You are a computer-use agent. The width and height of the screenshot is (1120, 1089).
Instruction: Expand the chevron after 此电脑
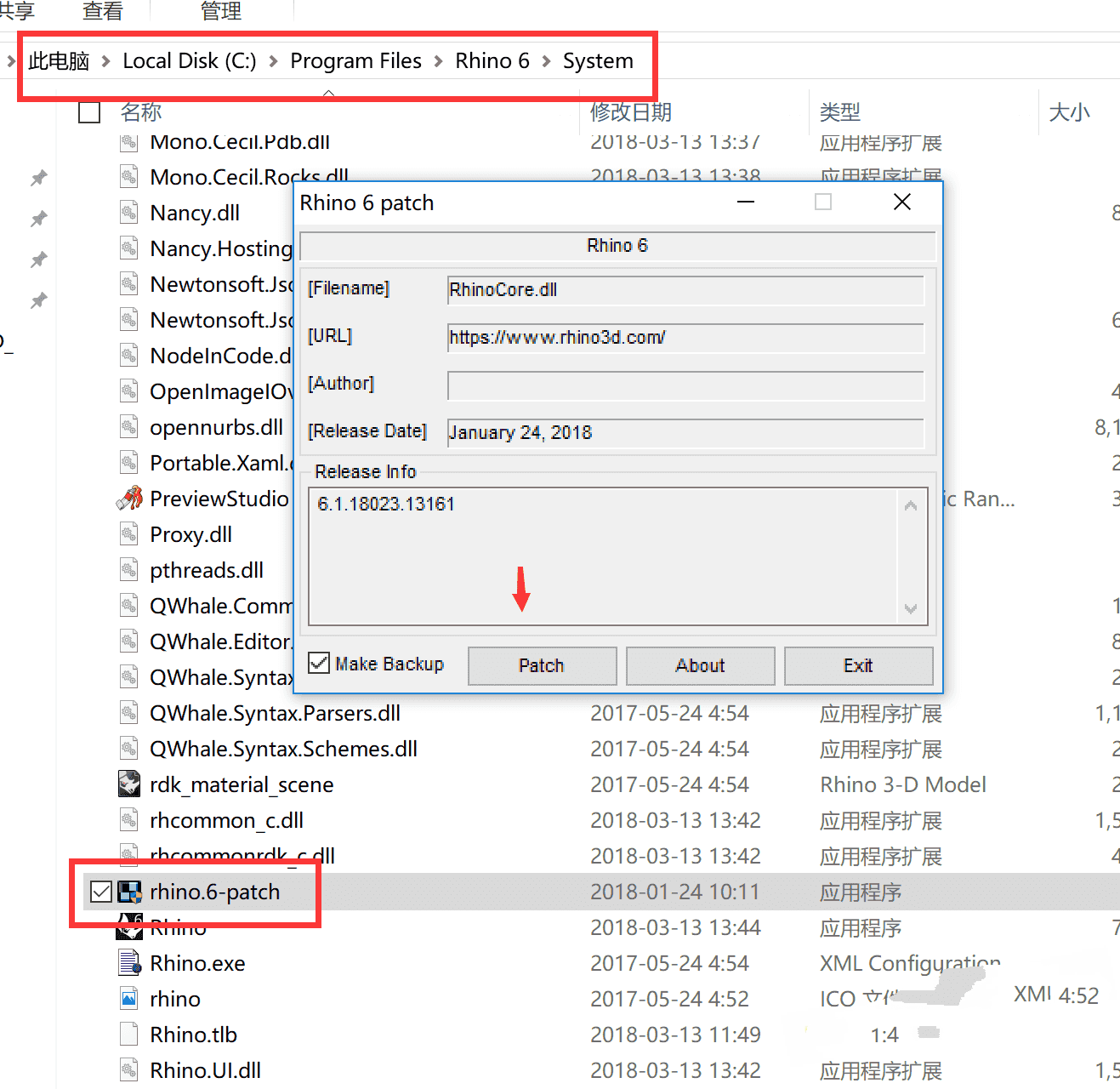pos(106,61)
